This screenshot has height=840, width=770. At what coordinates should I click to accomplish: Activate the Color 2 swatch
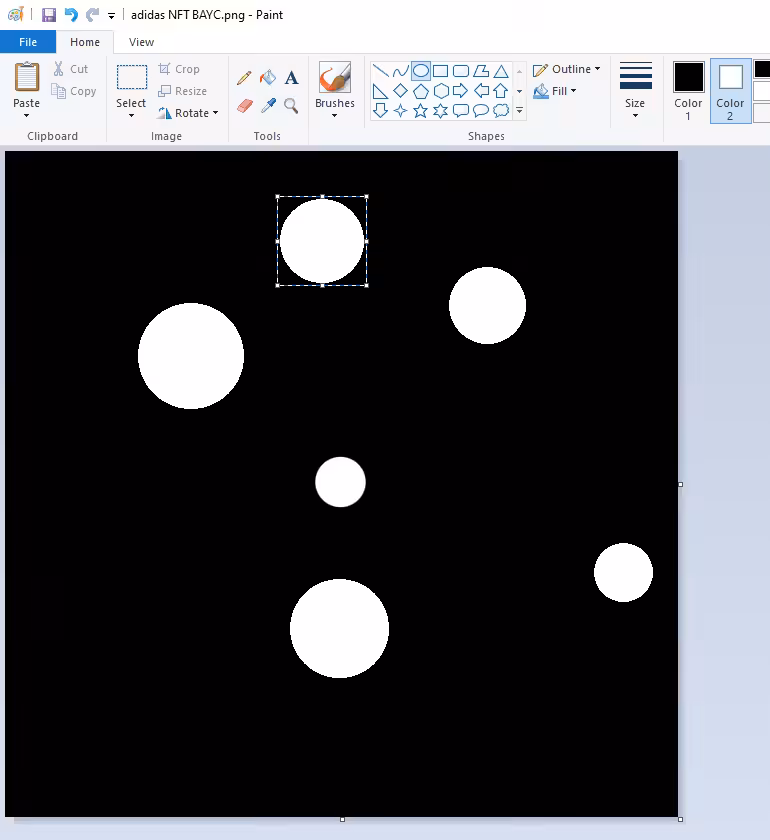click(730, 91)
